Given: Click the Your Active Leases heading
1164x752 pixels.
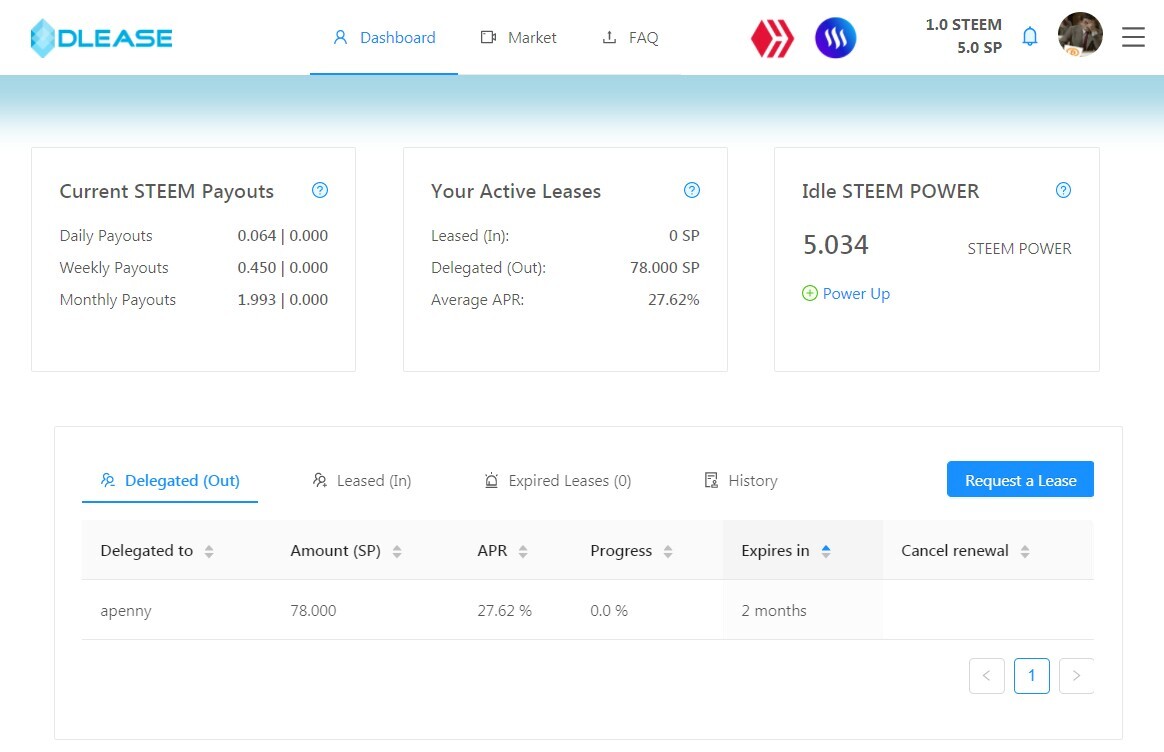Looking at the screenshot, I should 516,191.
